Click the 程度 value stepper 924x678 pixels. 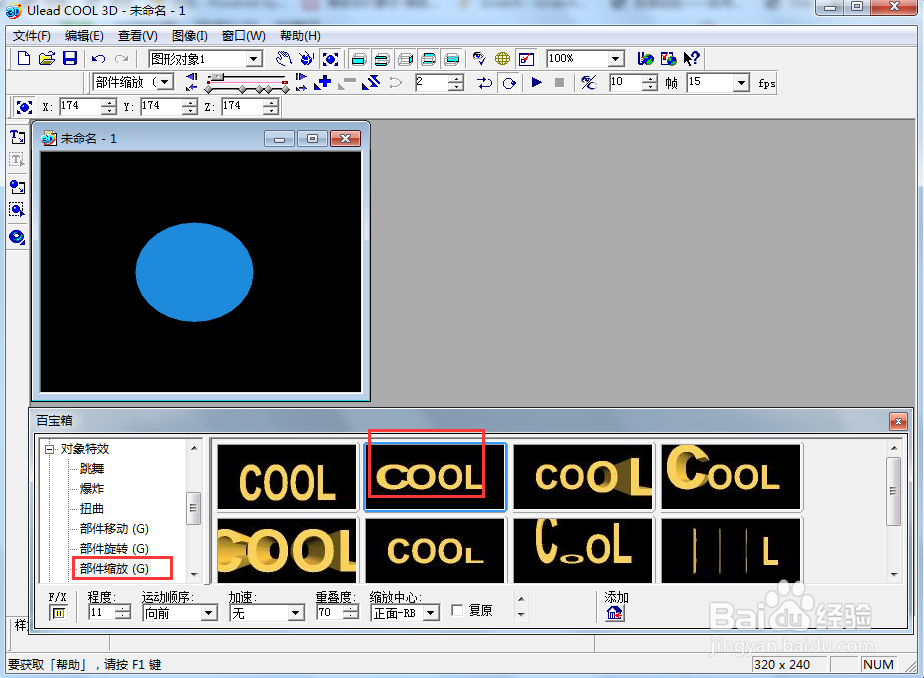click(x=123, y=613)
